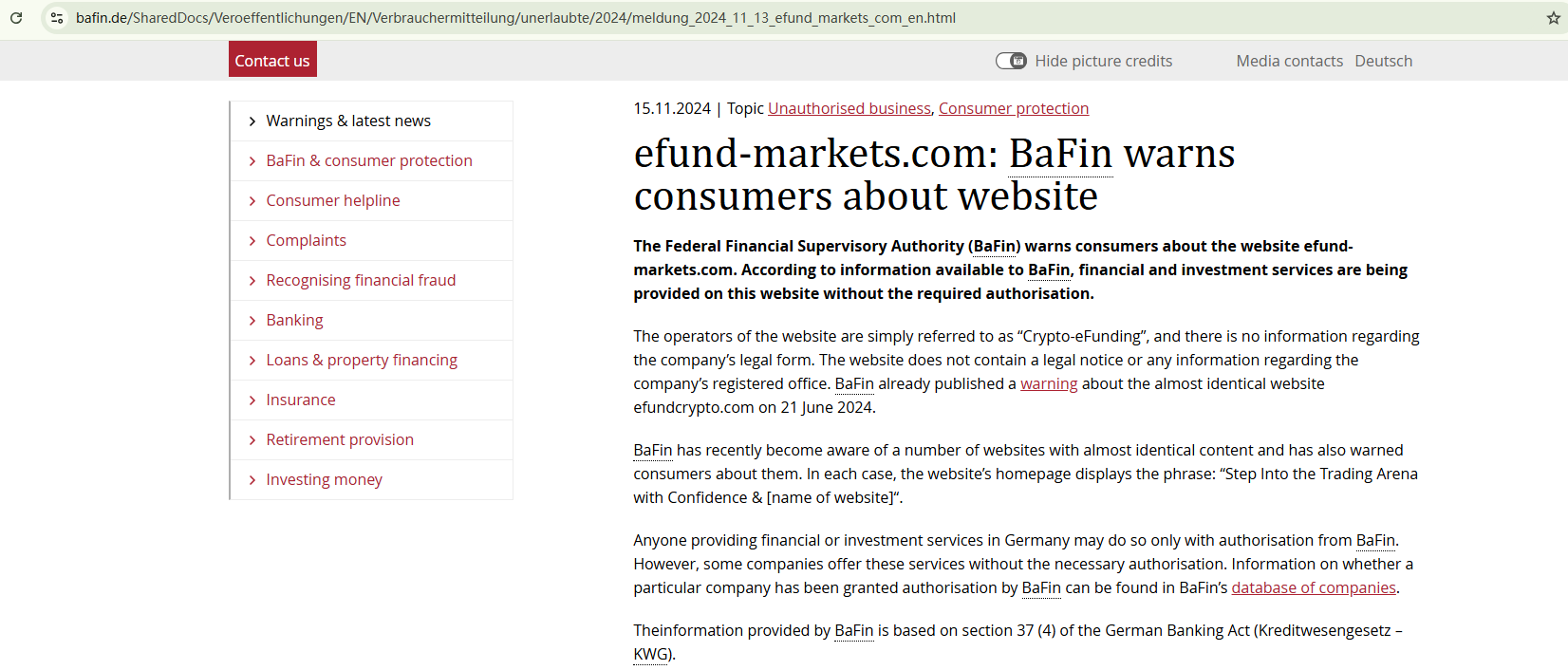Switch language to Deutsch
The height and width of the screenshot is (670, 1568).
coord(1383,61)
